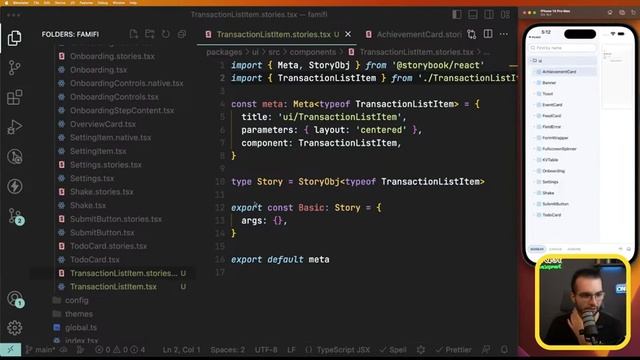The height and width of the screenshot is (360, 640).
Task: Expand TodoCard in the simulator list
Action: click(x=551, y=215)
